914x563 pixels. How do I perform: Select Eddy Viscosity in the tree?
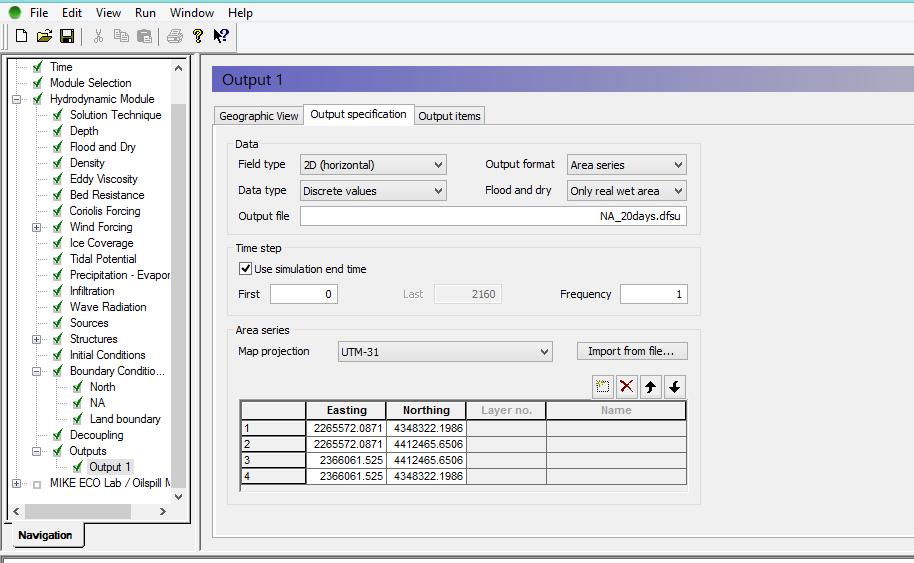tap(104, 179)
